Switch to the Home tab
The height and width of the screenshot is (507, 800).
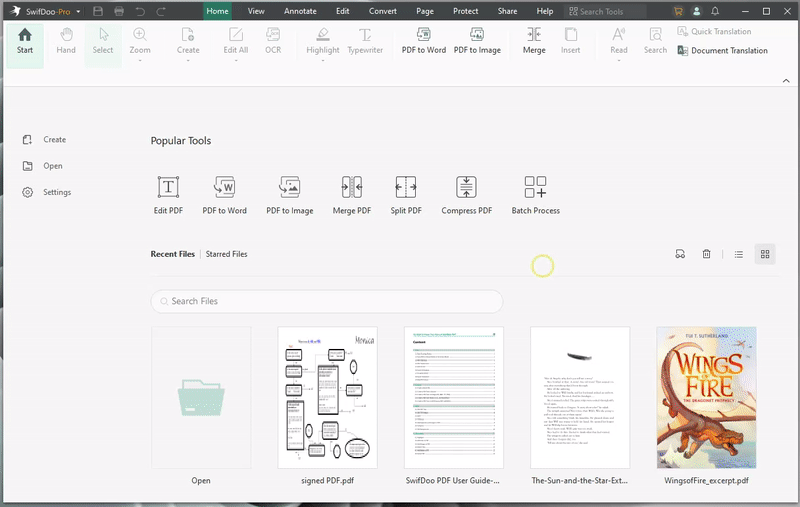click(217, 11)
